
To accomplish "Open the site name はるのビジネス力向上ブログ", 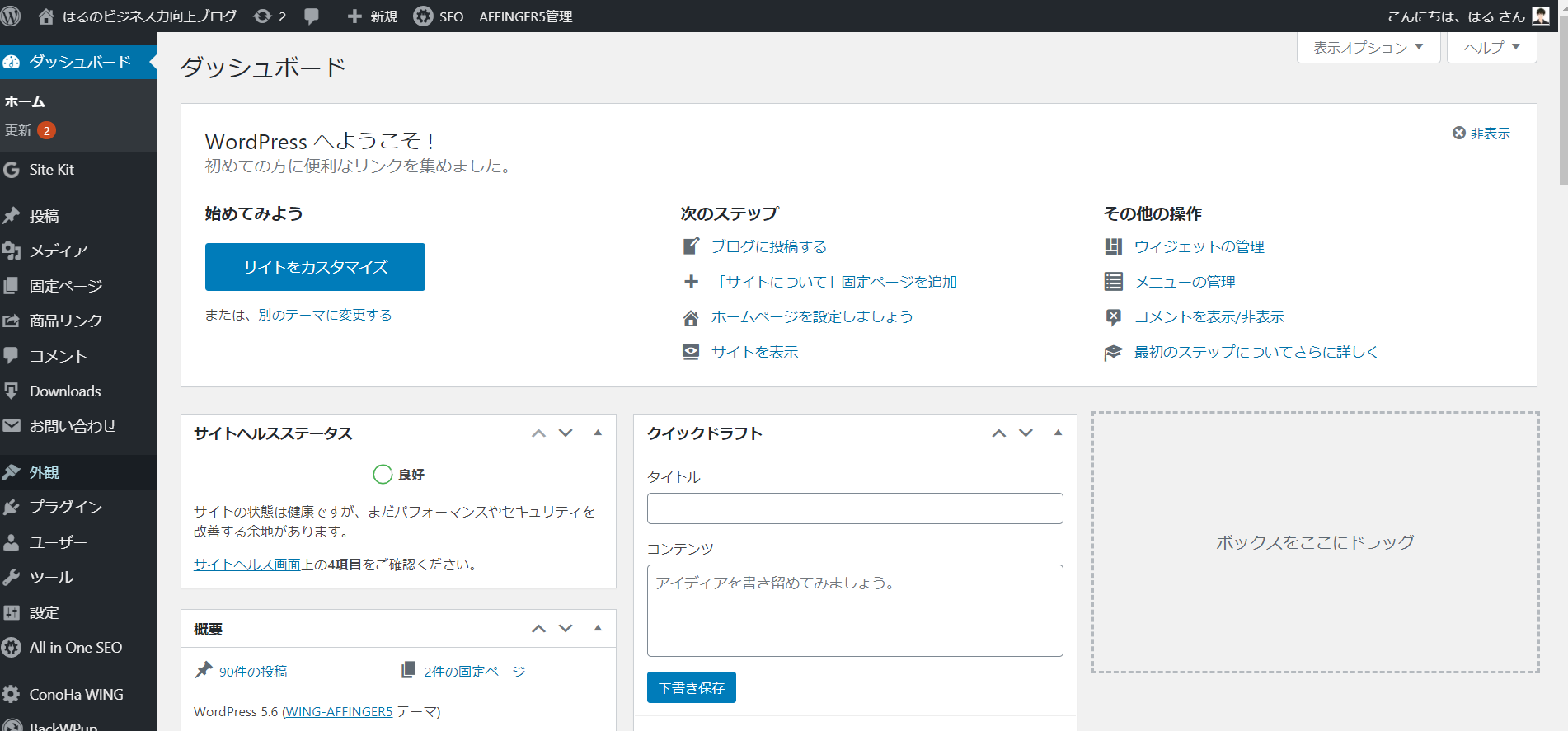I will (x=149, y=16).
